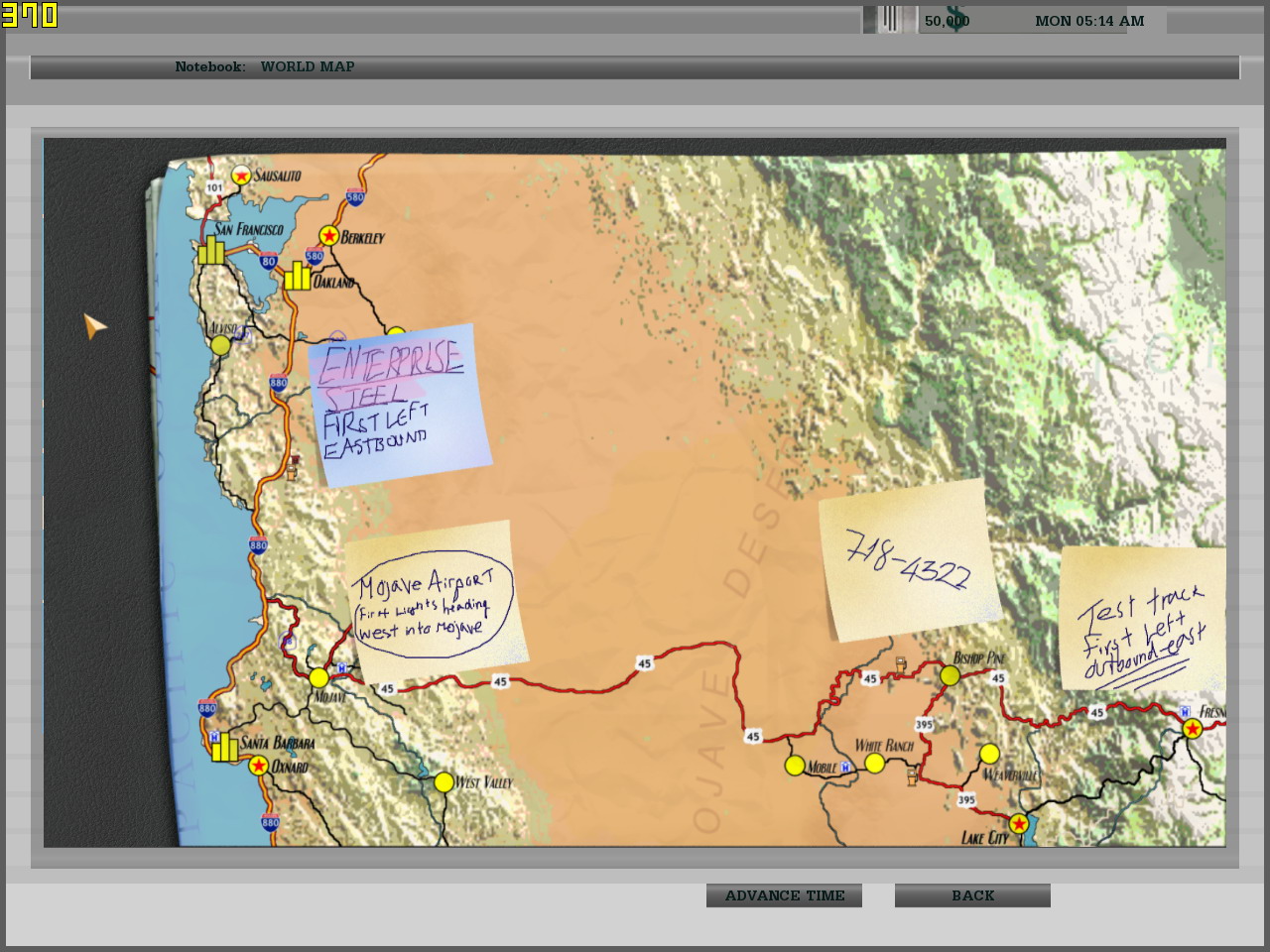The image size is (1270, 952).
Task: Select the Oakland city buildings icon
Action: (298, 275)
